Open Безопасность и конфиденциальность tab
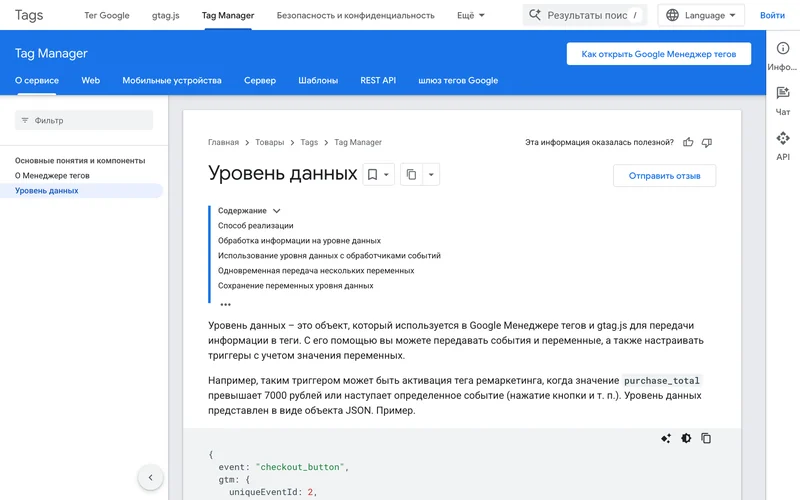 [x=356, y=15]
